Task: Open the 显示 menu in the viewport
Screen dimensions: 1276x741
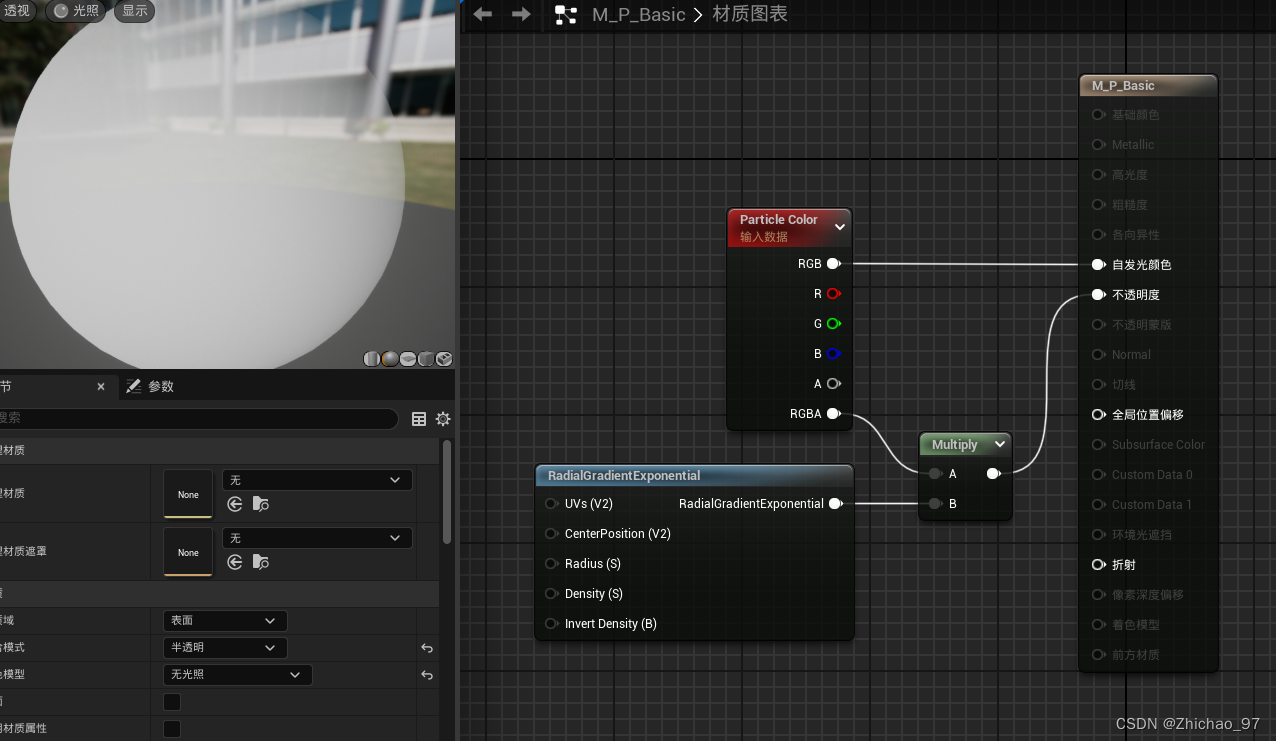Action: pyautogui.click(x=134, y=11)
